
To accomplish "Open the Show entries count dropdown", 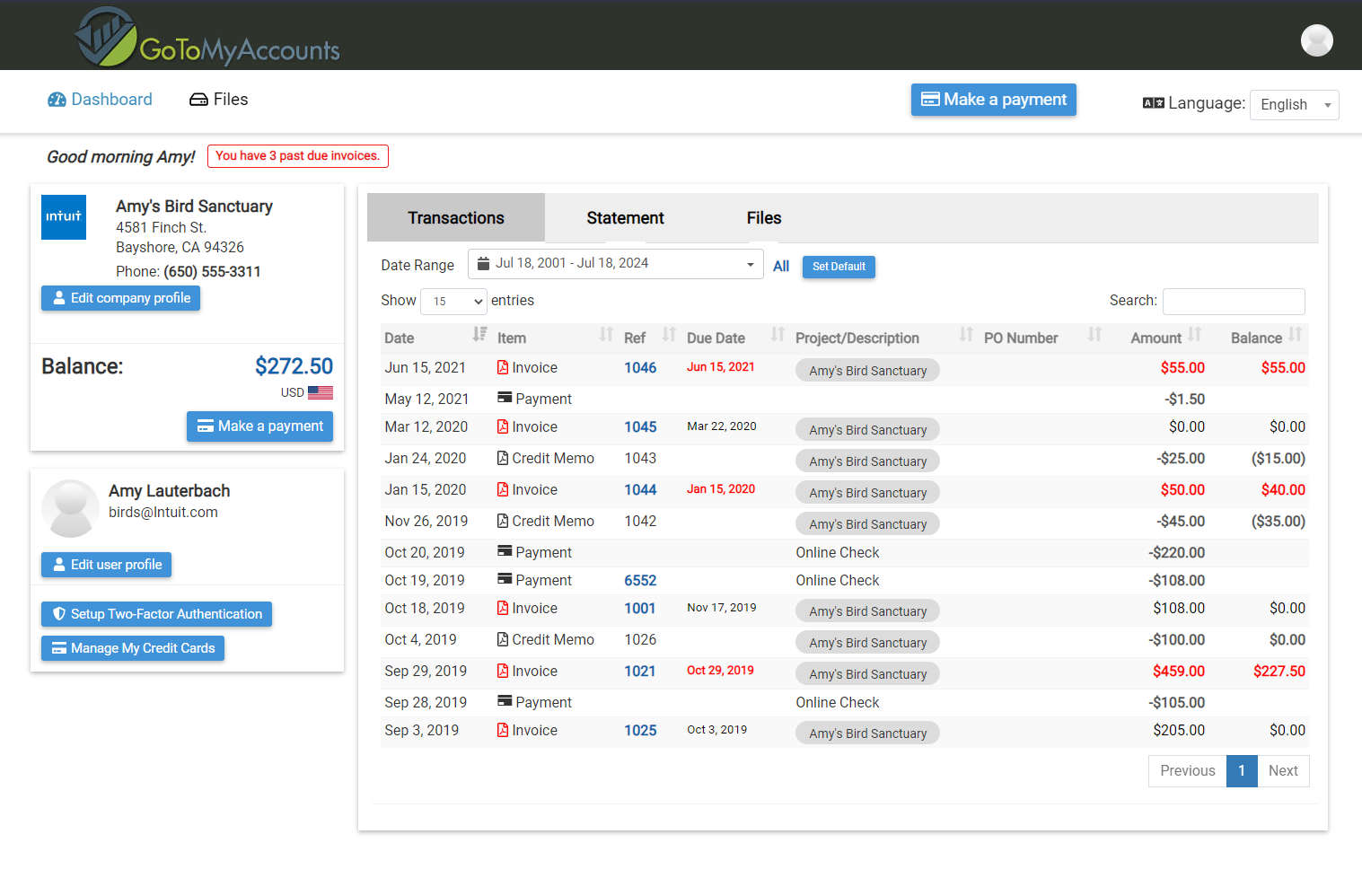I will [454, 302].
